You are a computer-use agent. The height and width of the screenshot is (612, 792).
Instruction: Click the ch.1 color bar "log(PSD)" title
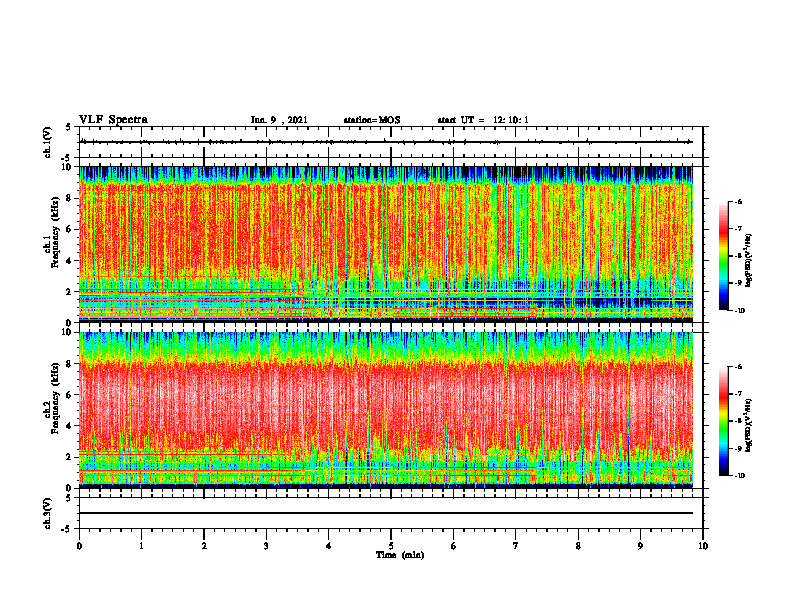pos(749,261)
